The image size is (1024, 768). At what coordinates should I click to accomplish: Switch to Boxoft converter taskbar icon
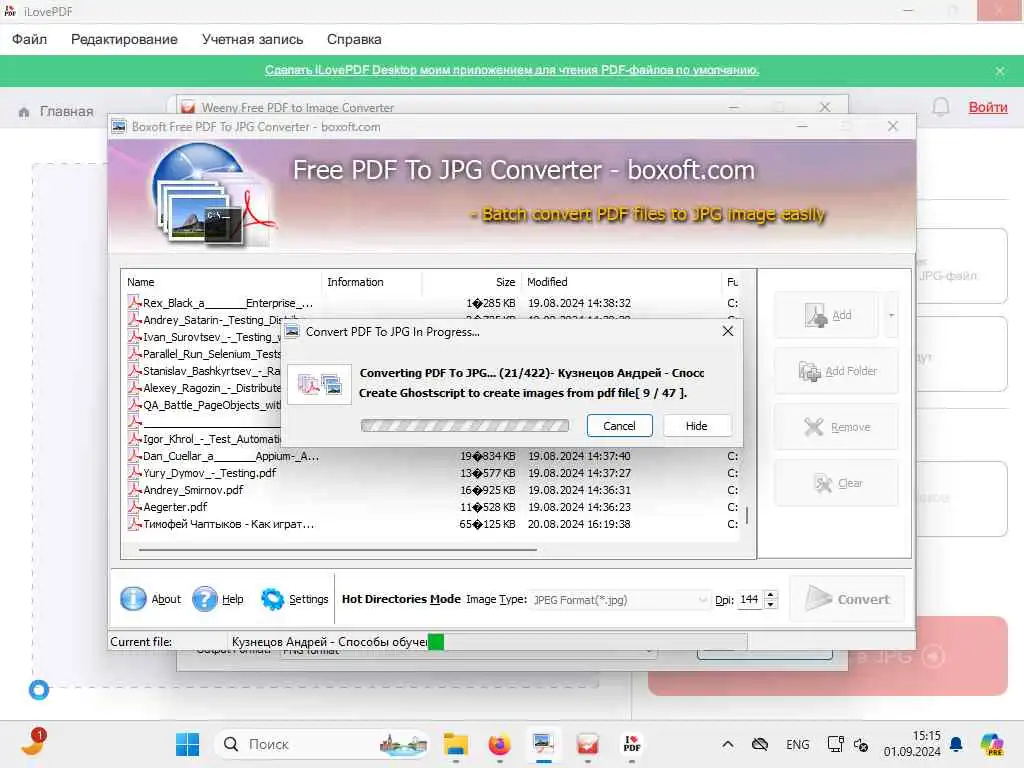click(543, 744)
